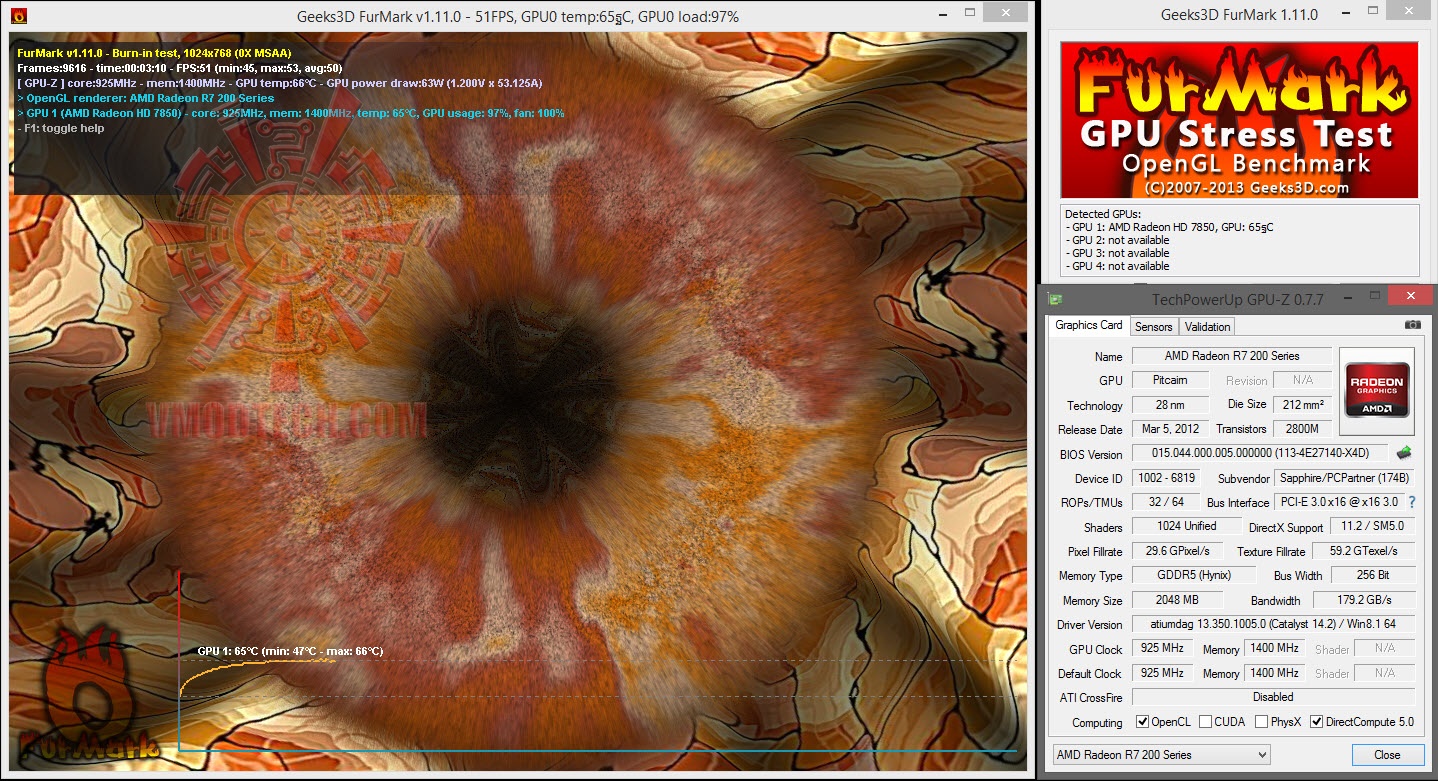This screenshot has height=781, width=1438.
Task: Click the Default Clock field showing 925 MHz
Action: (1162, 673)
